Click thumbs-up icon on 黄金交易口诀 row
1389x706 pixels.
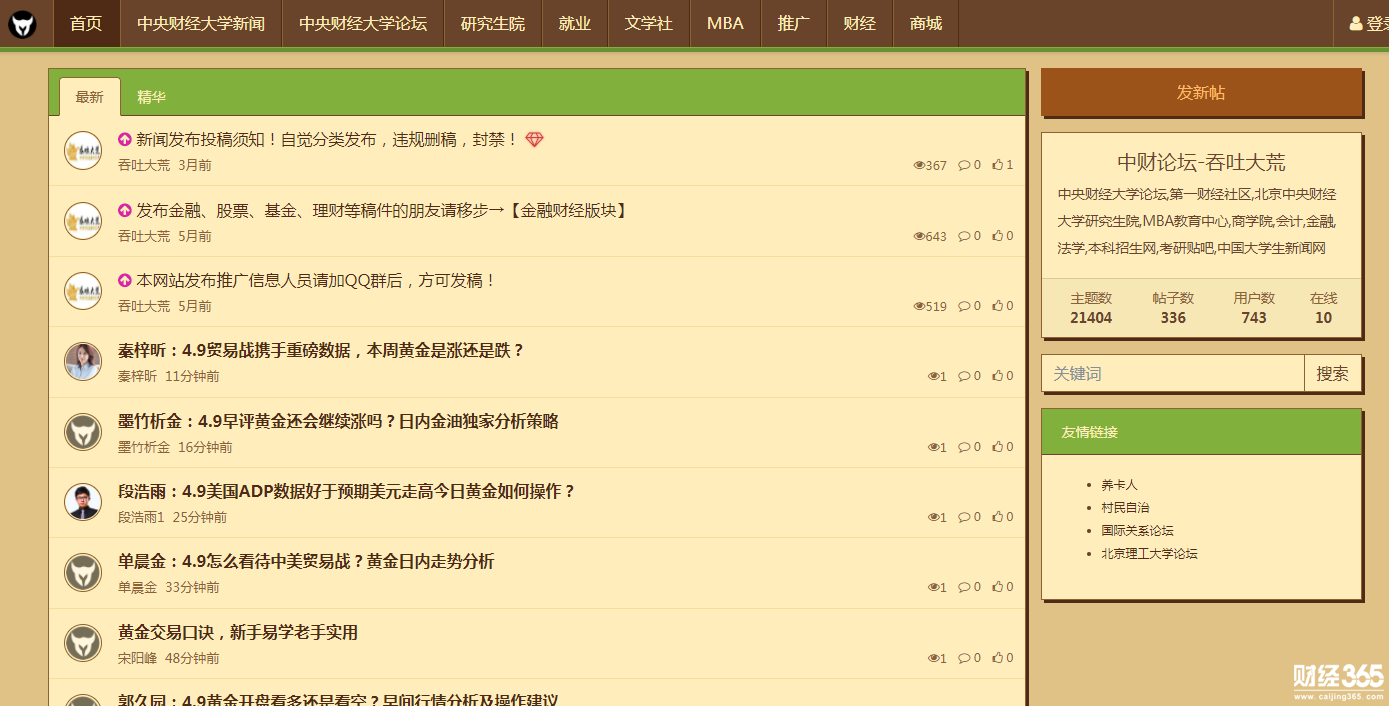tap(997, 658)
